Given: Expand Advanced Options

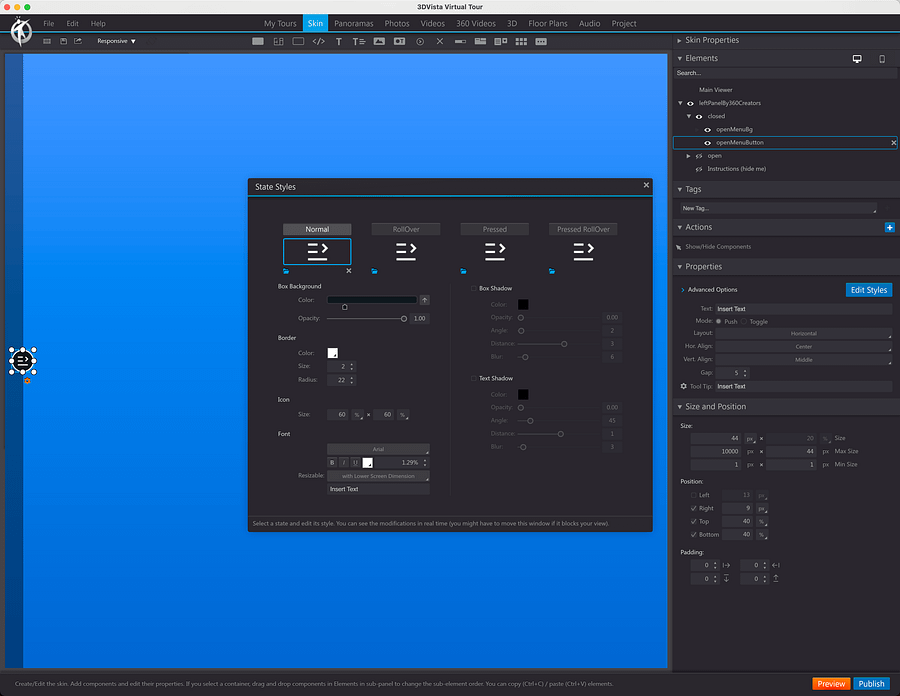Looking at the screenshot, I should pos(682,290).
